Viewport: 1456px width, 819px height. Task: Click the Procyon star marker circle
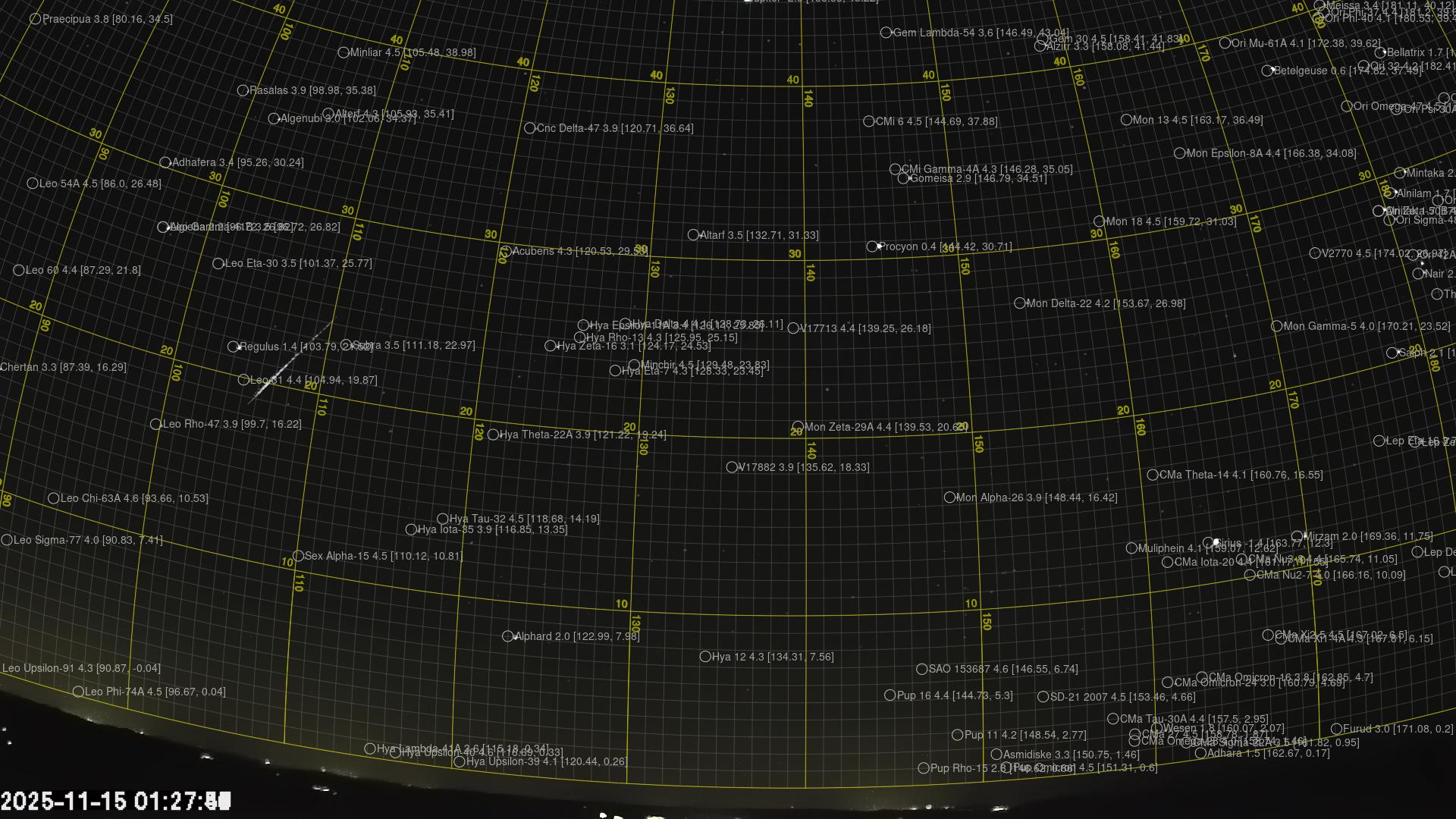point(872,246)
